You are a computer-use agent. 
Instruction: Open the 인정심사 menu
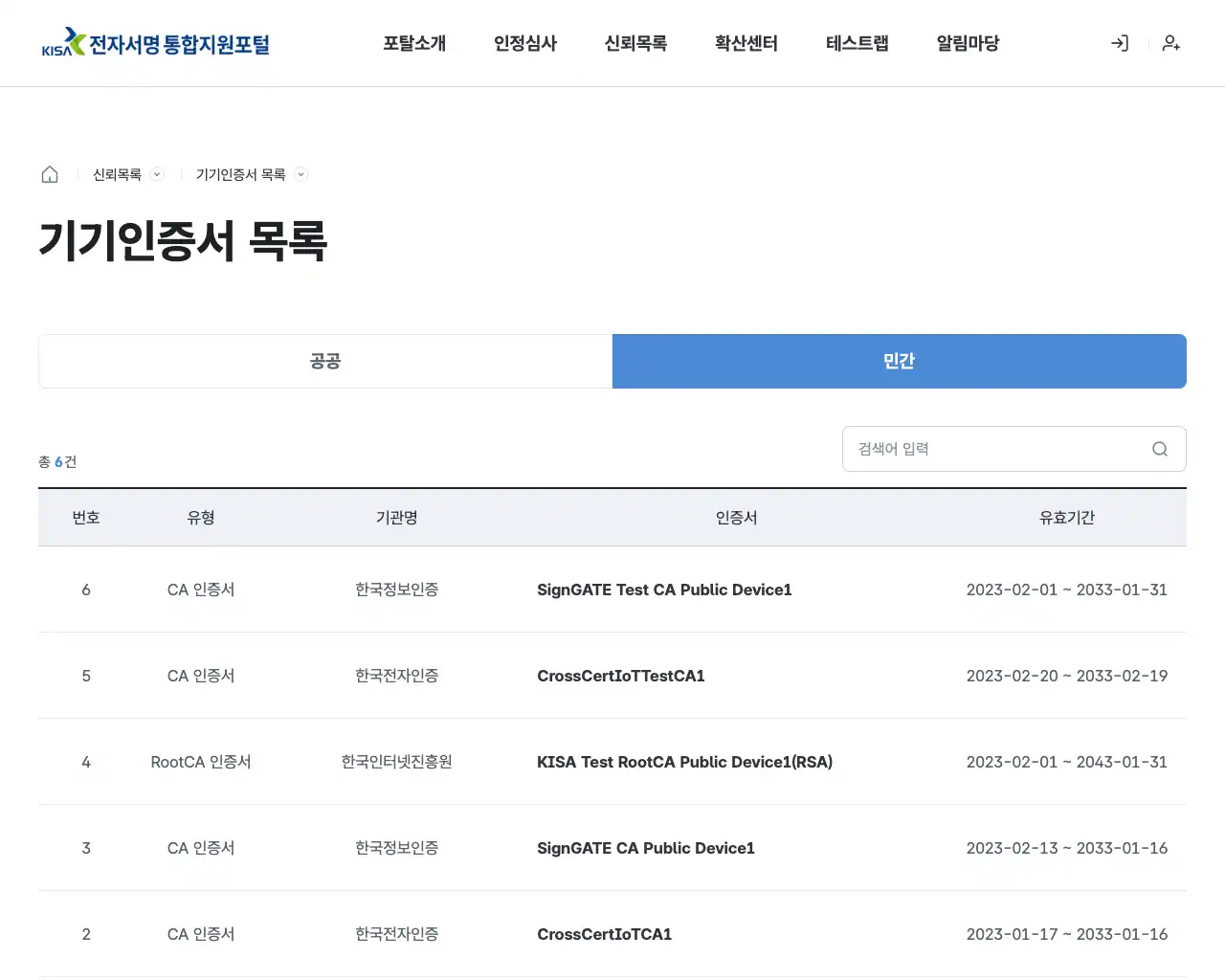pos(525,43)
